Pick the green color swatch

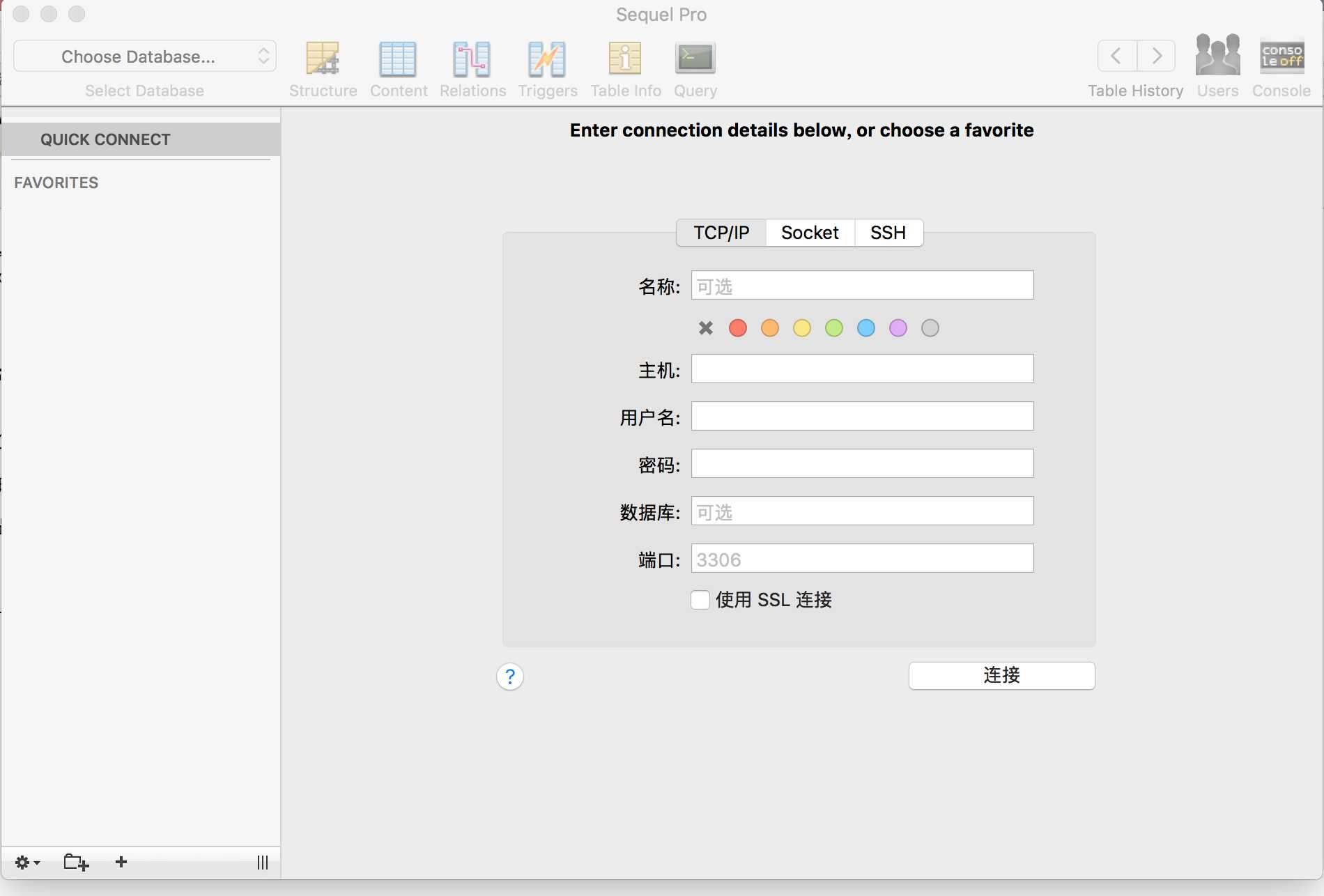point(834,327)
